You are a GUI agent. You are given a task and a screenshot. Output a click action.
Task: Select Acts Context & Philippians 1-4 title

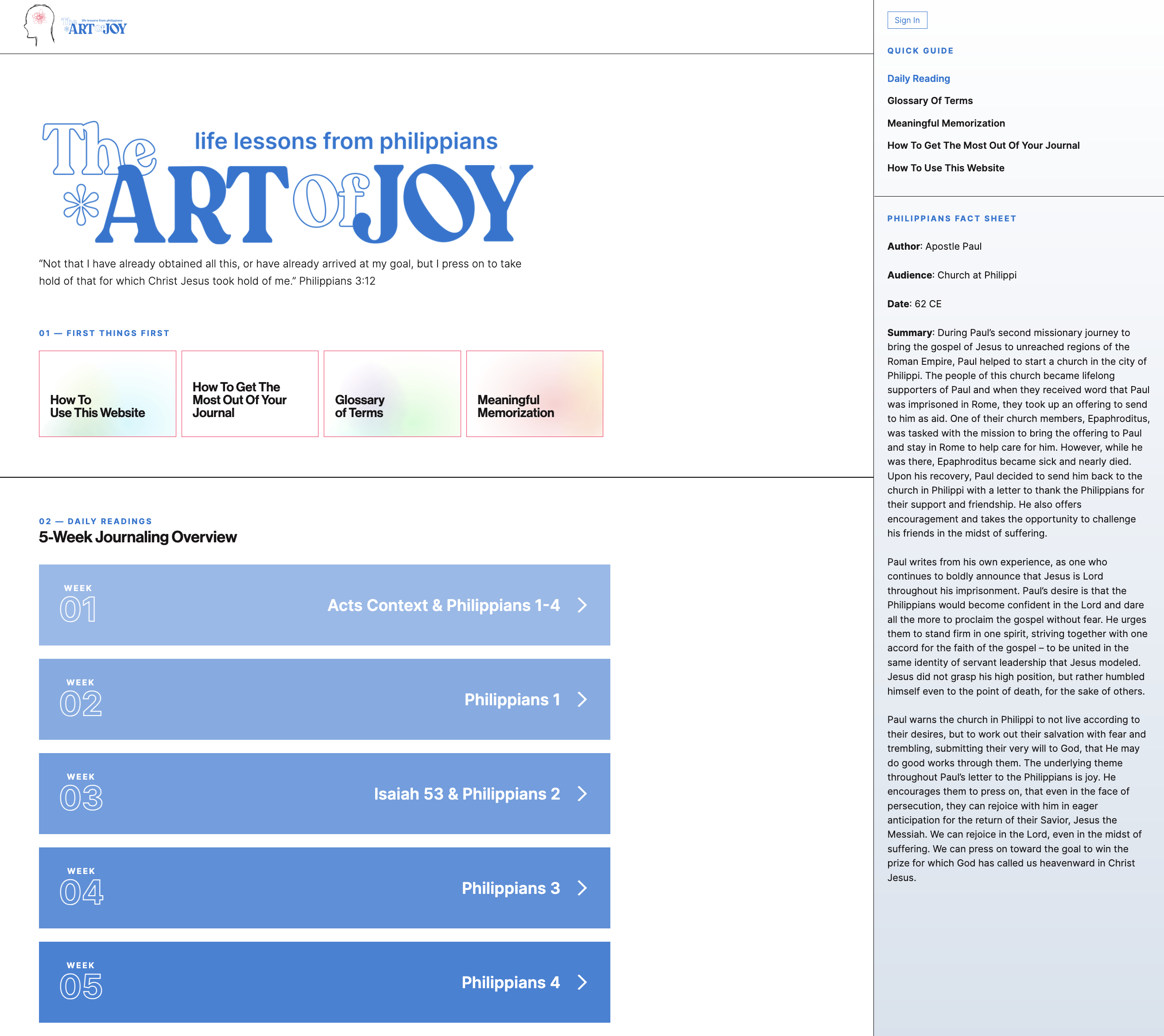click(444, 605)
